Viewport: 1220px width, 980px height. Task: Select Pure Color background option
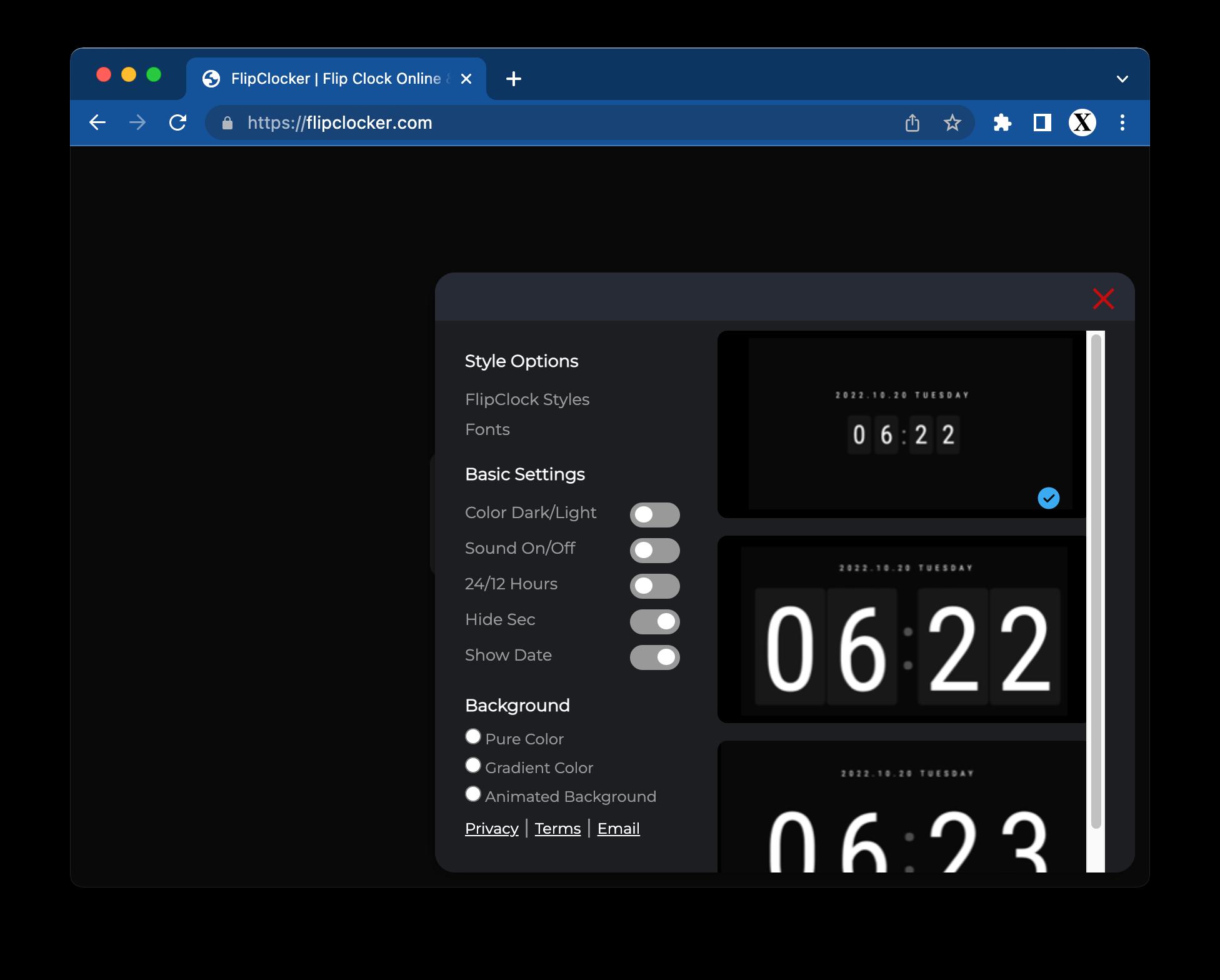tap(473, 738)
